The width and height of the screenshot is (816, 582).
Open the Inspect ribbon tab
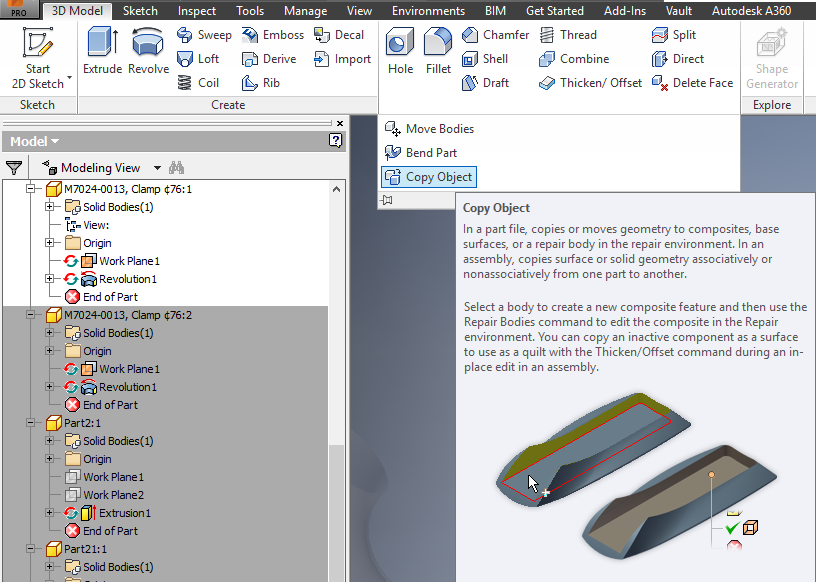tap(196, 10)
